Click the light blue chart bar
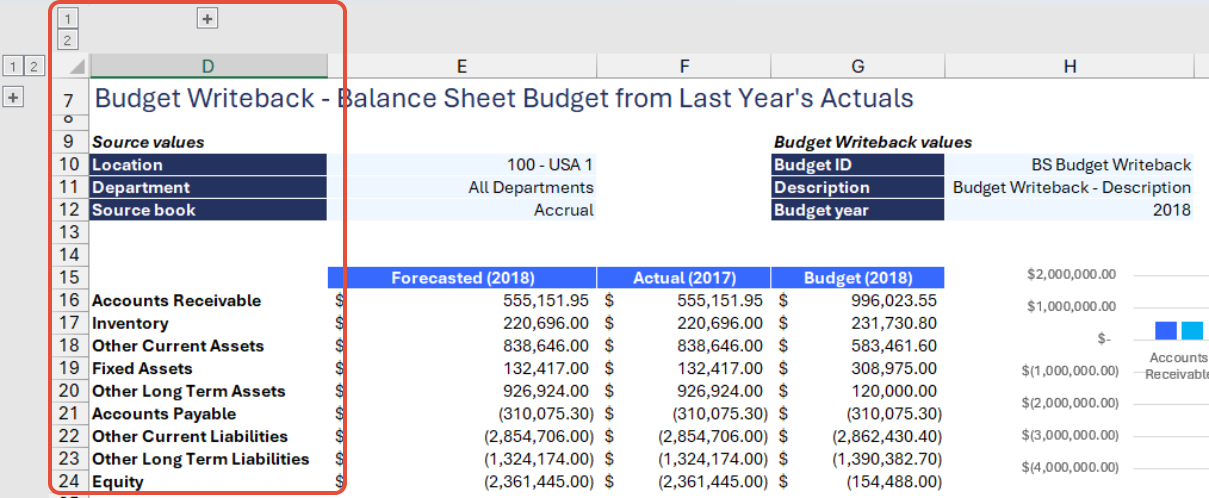 tap(1191, 330)
